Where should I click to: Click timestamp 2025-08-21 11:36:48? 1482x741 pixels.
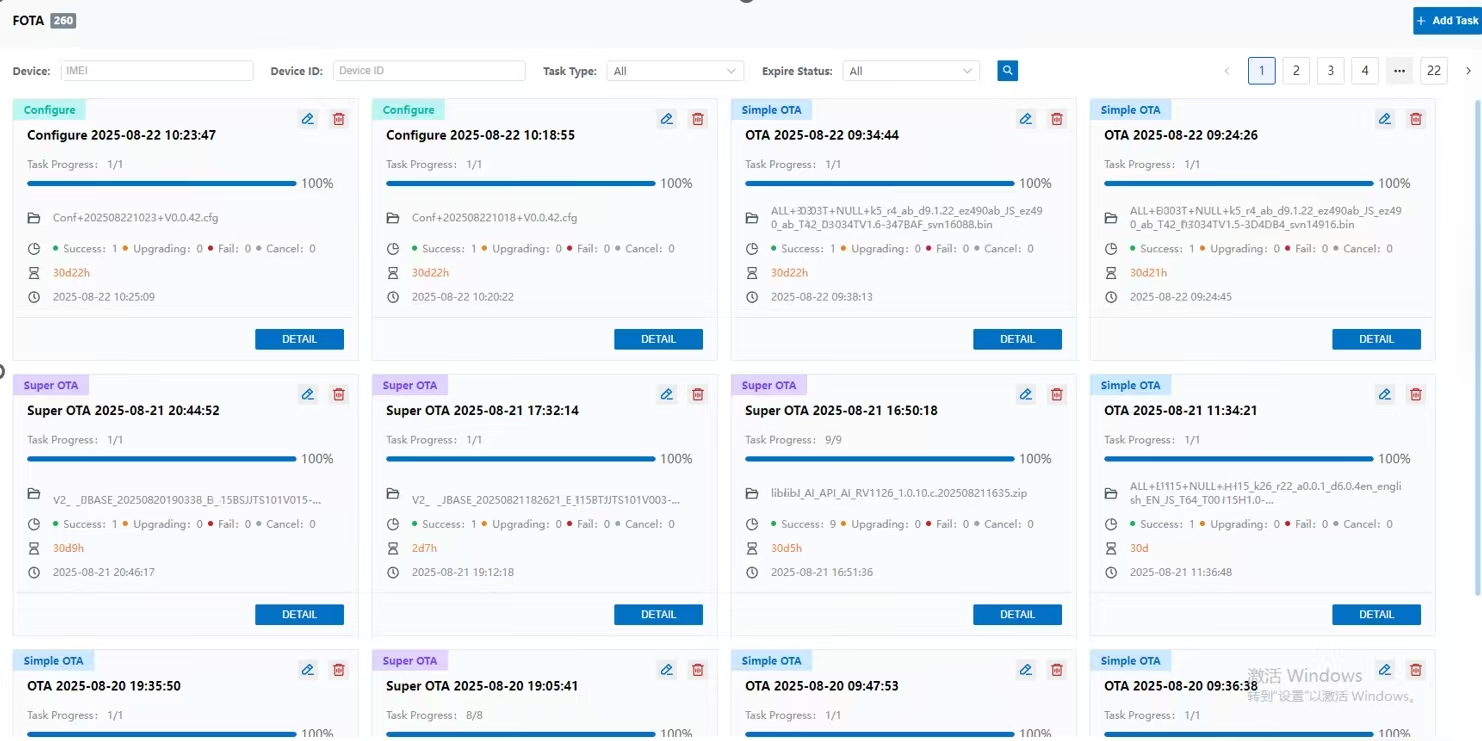pos(1181,573)
